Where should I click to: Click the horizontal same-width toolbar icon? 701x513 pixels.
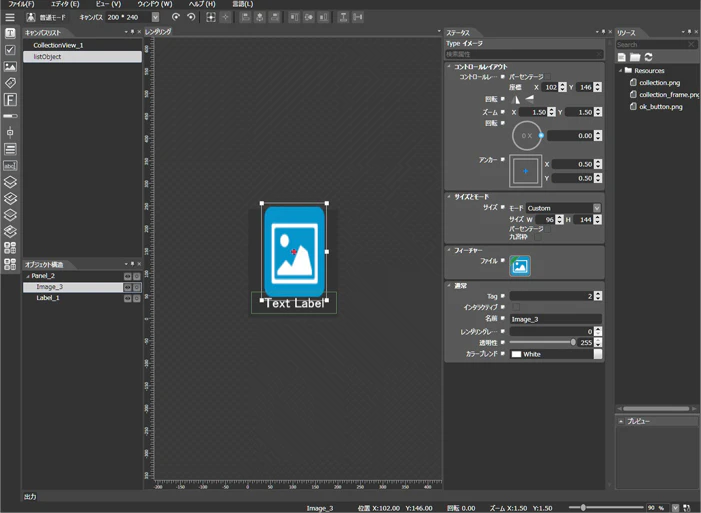pos(358,17)
